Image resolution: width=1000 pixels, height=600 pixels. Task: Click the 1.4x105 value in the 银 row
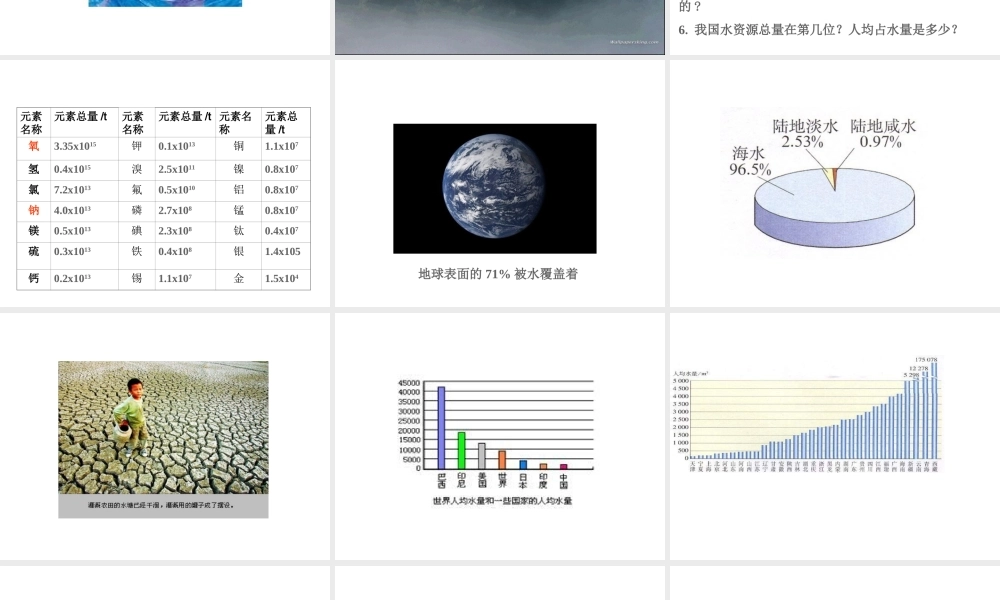pos(283,251)
